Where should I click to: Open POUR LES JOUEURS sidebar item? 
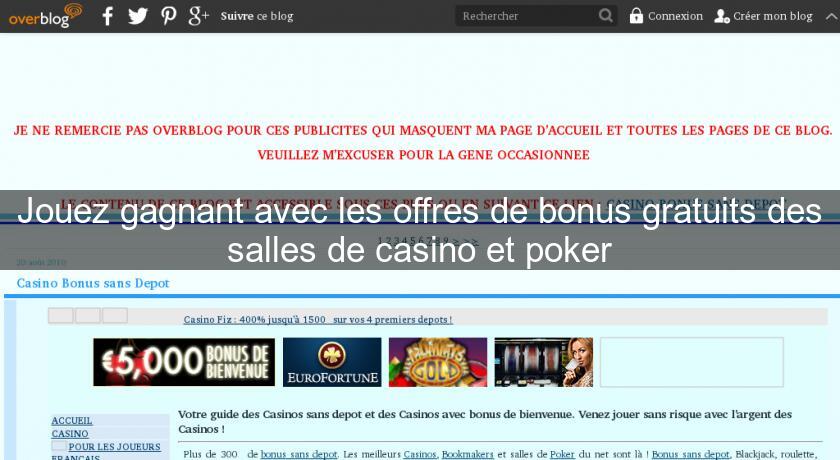115,447
